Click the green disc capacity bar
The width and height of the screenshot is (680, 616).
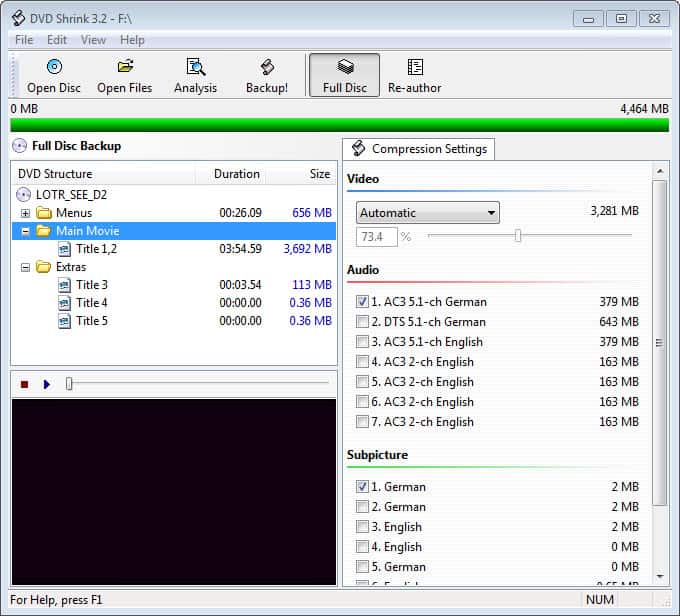tap(340, 125)
